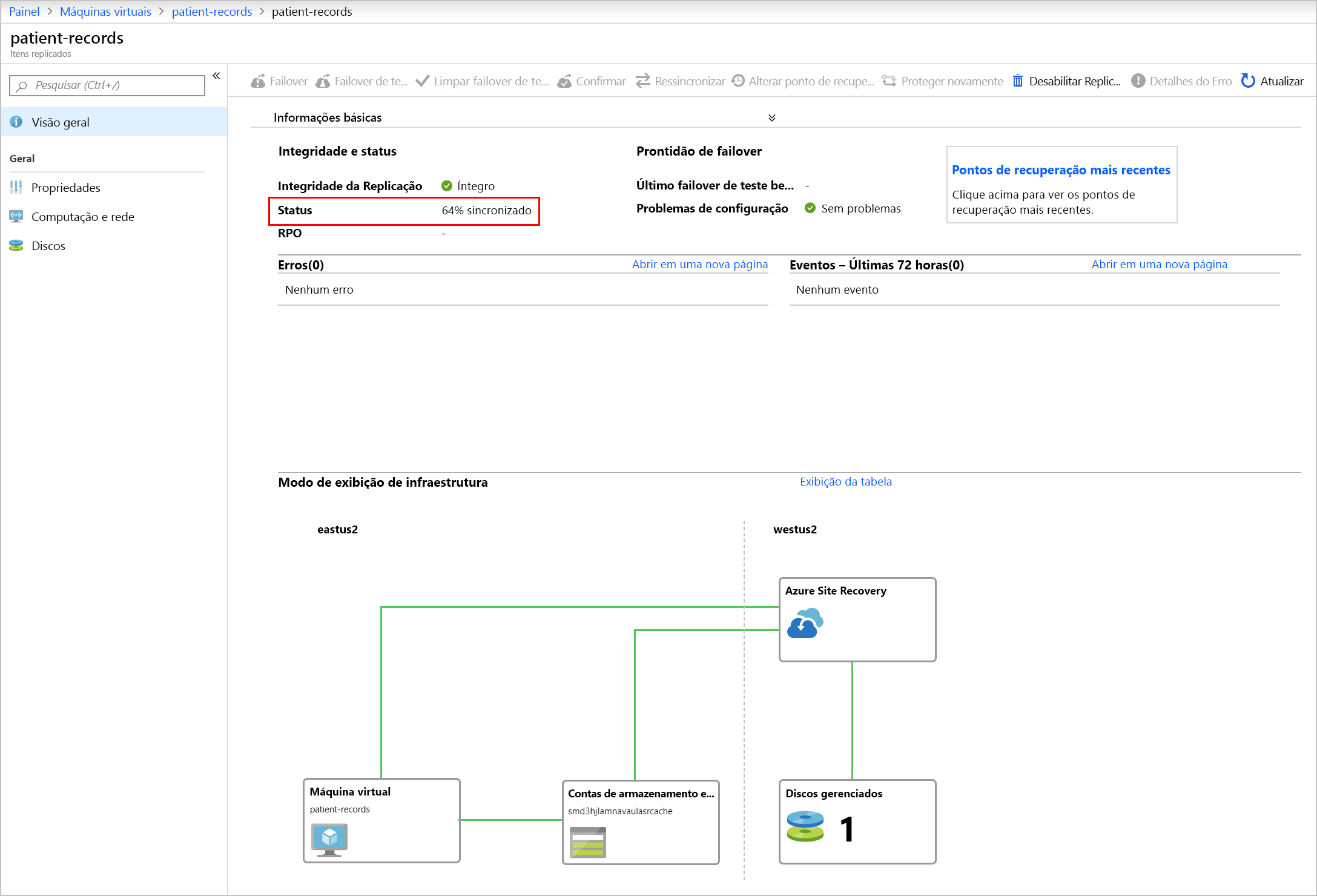Select Visão geral in the sidebar
Viewport: 1317px width, 896px height.
[114, 122]
